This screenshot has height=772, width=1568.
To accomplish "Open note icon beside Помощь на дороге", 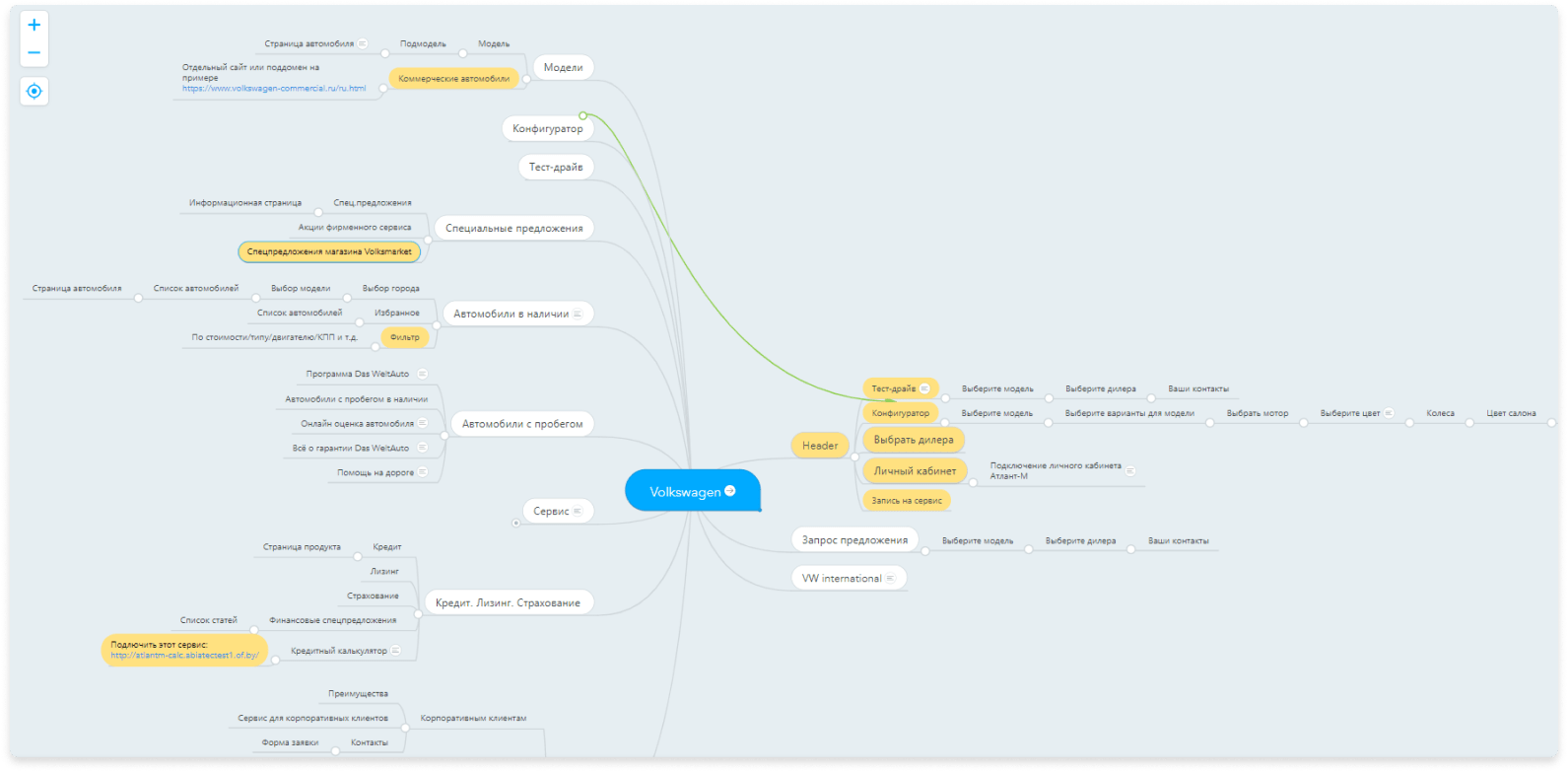I will click(422, 472).
